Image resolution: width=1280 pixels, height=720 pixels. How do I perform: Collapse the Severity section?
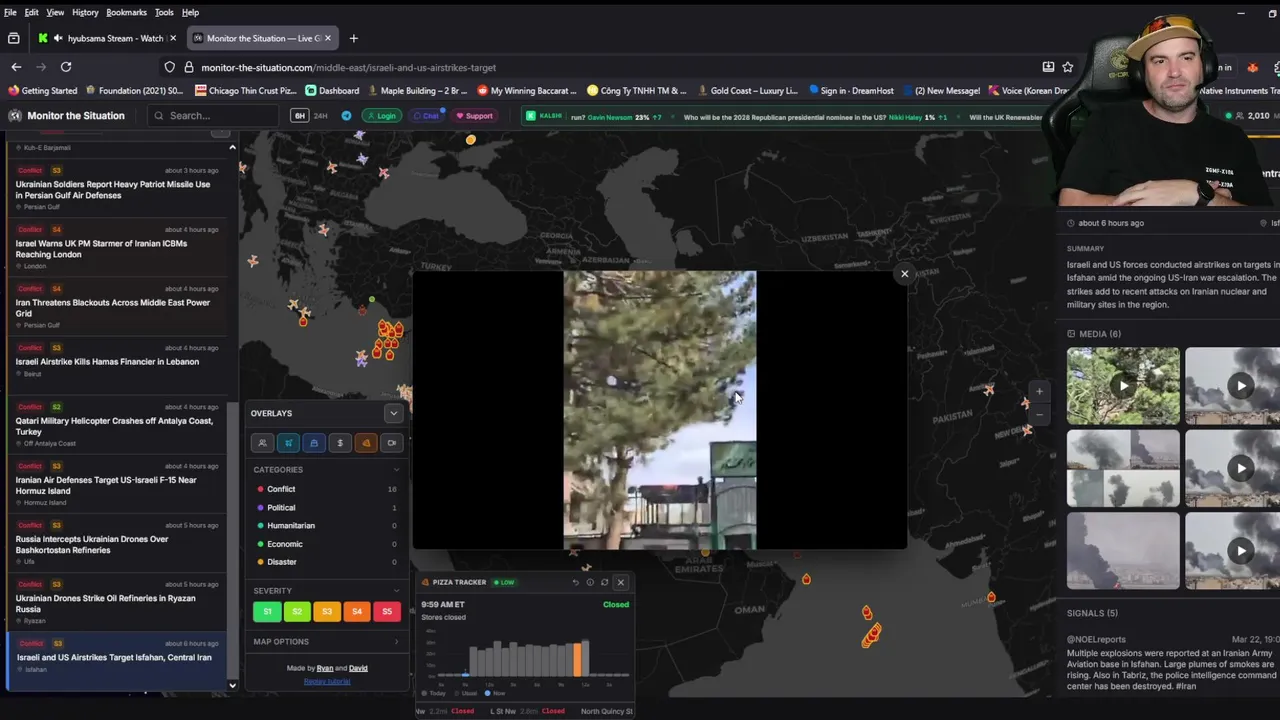[x=397, y=591]
